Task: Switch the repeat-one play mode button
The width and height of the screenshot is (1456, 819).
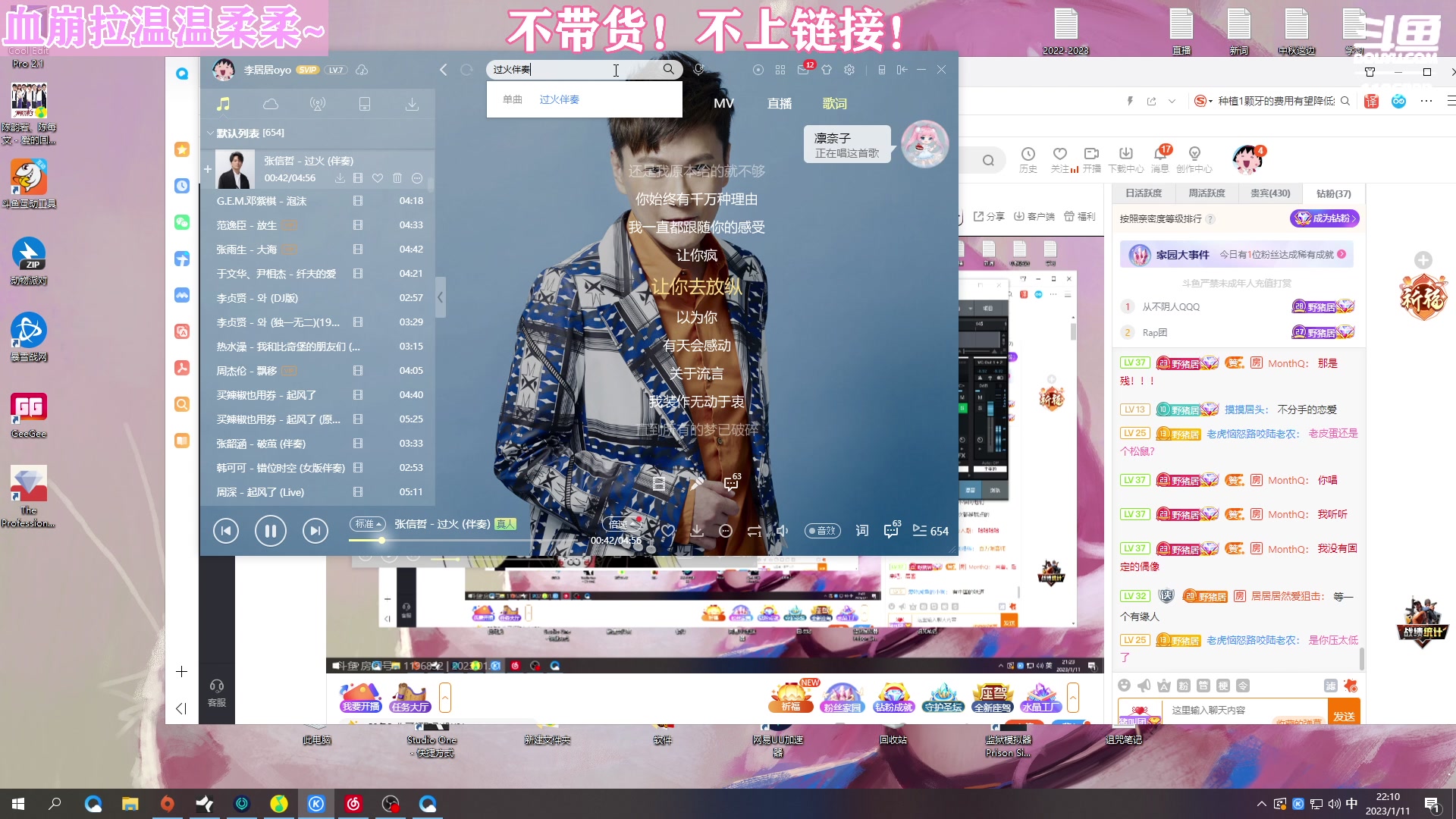Action: point(755,531)
